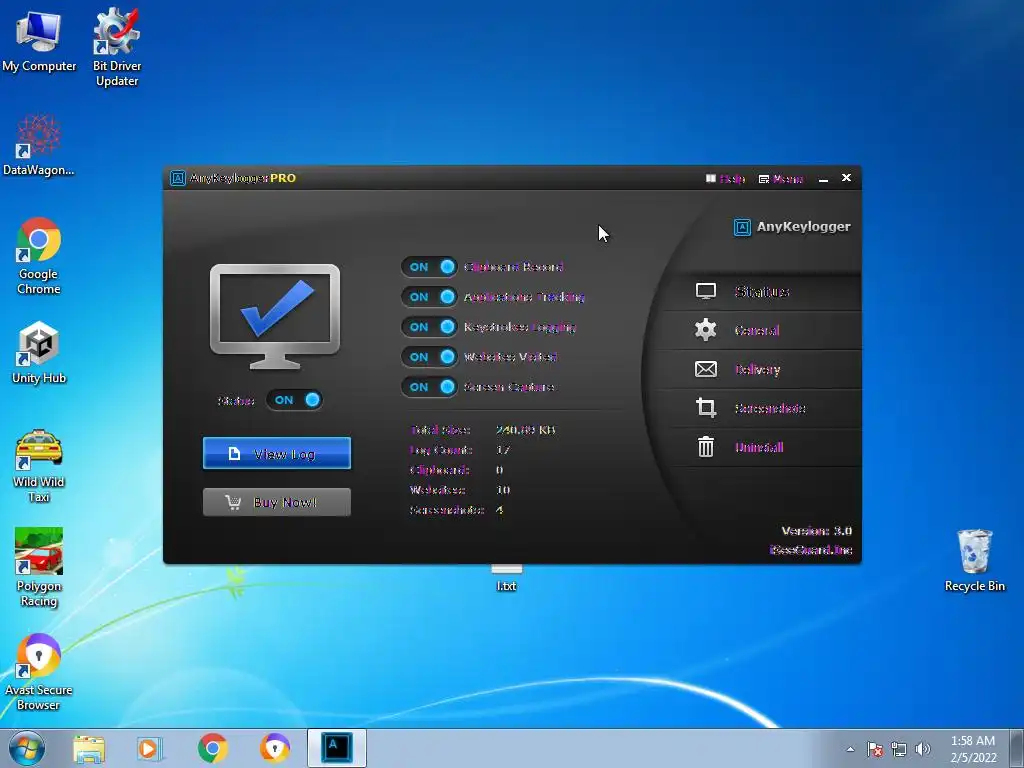
Task: Open network status tray icon
Action: click(899, 749)
